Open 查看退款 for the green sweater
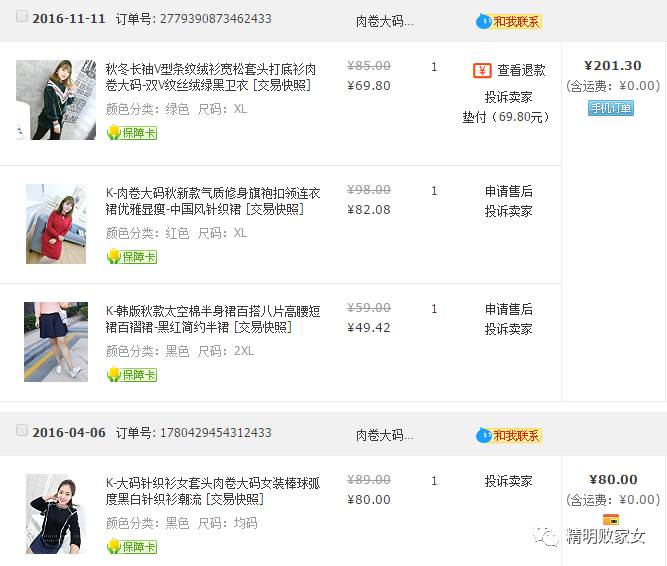 pos(521,70)
